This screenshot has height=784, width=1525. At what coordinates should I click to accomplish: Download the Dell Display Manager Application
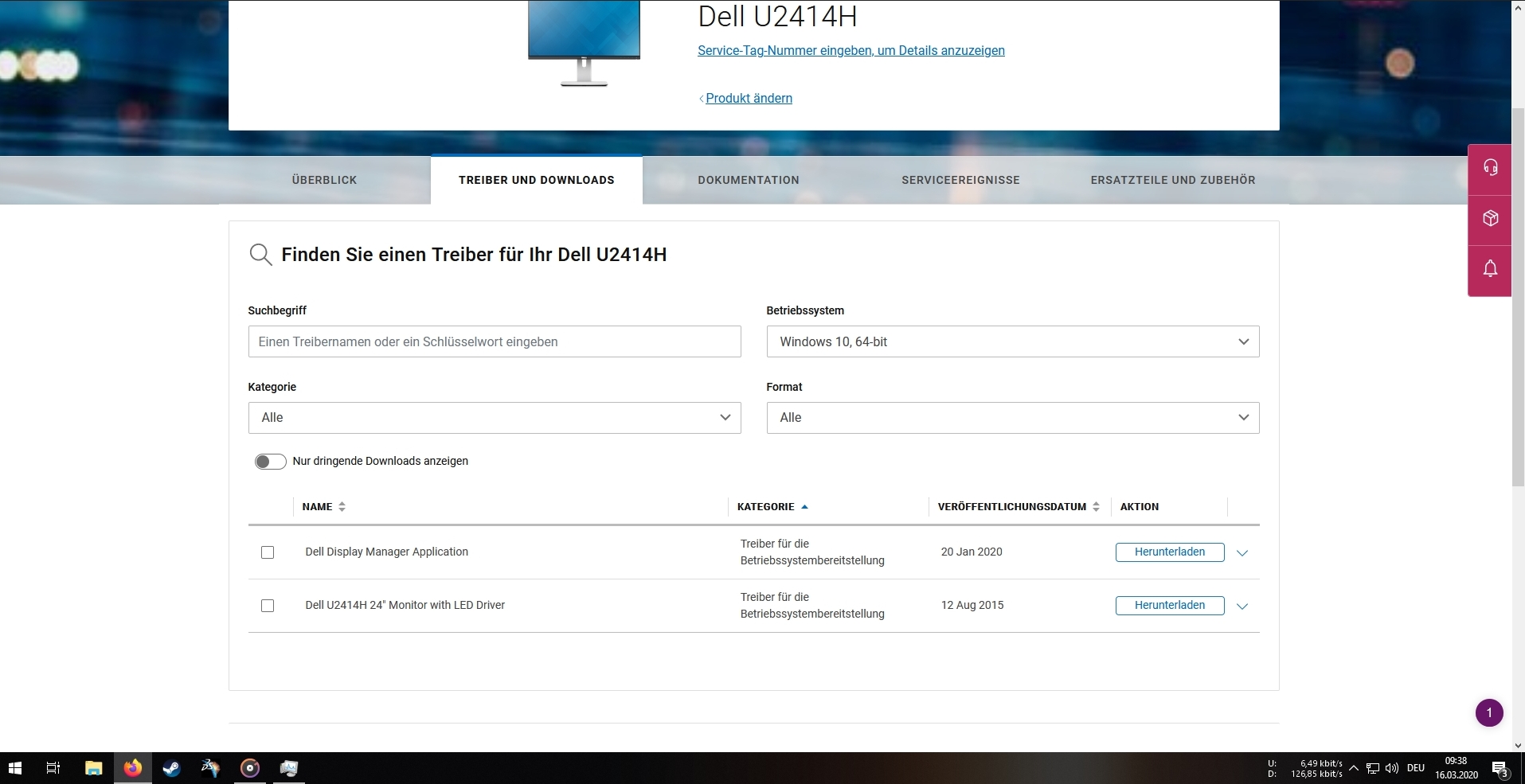pyautogui.click(x=1170, y=552)
